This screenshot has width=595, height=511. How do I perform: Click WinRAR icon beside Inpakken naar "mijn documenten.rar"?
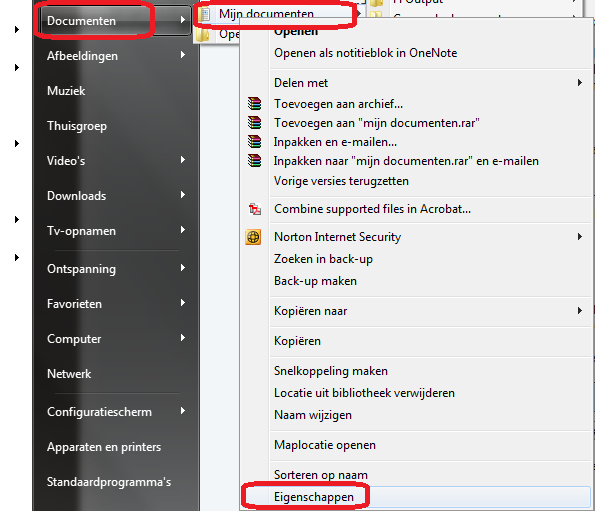click(254, 160)
